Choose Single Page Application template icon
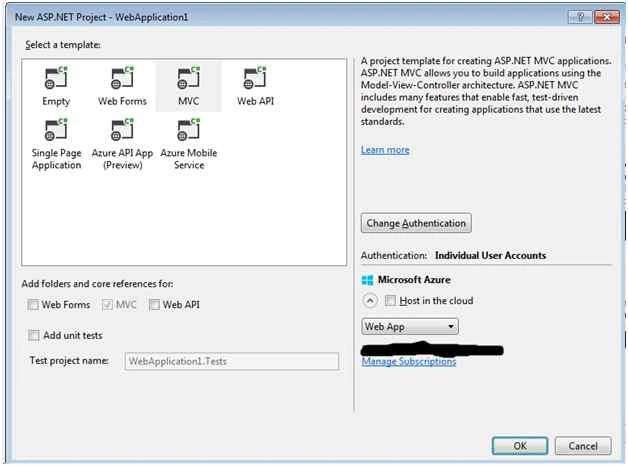Viewport: 628px width, 466px height. point(56,130)
